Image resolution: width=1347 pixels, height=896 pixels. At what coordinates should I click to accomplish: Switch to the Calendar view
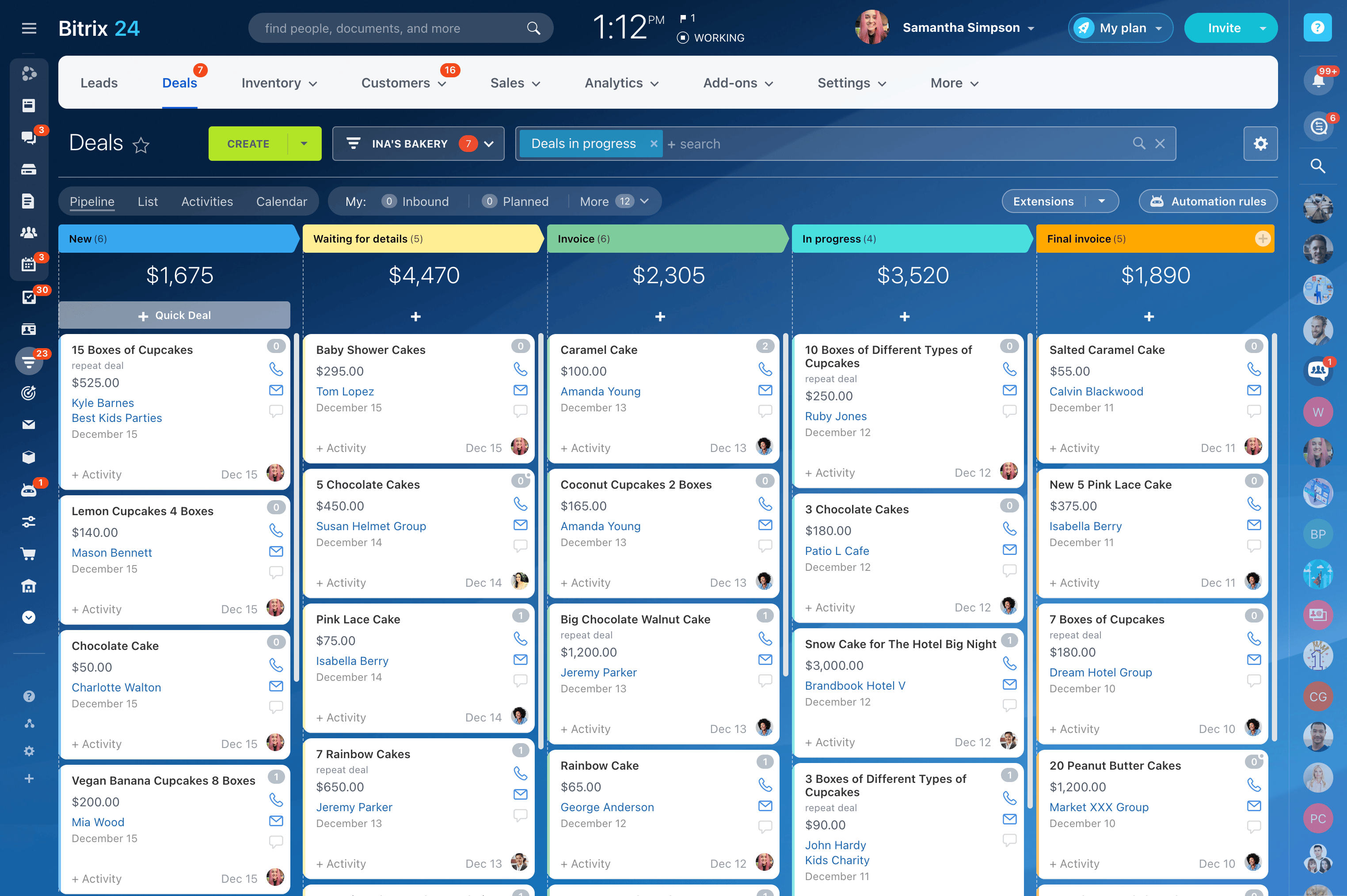(x=281, y=202)
